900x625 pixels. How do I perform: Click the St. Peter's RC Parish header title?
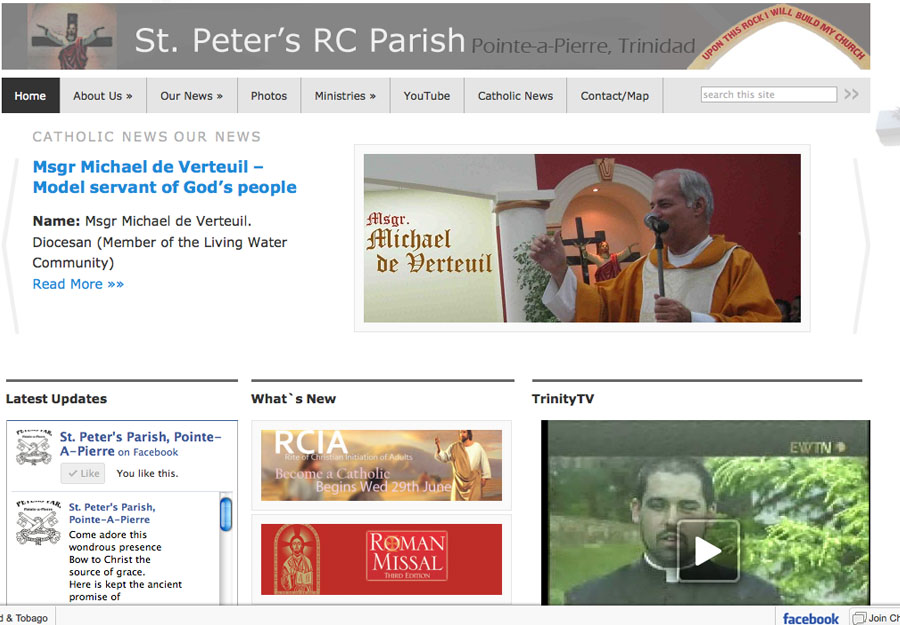coord(300,40)
